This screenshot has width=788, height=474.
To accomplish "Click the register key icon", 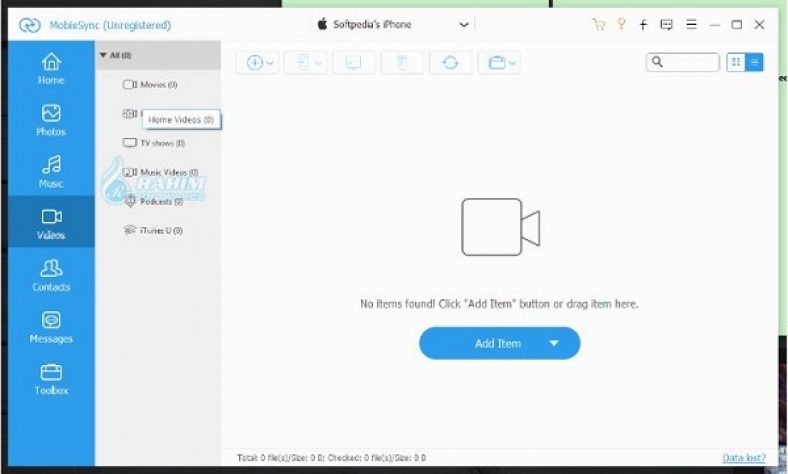I will (622, 24).
